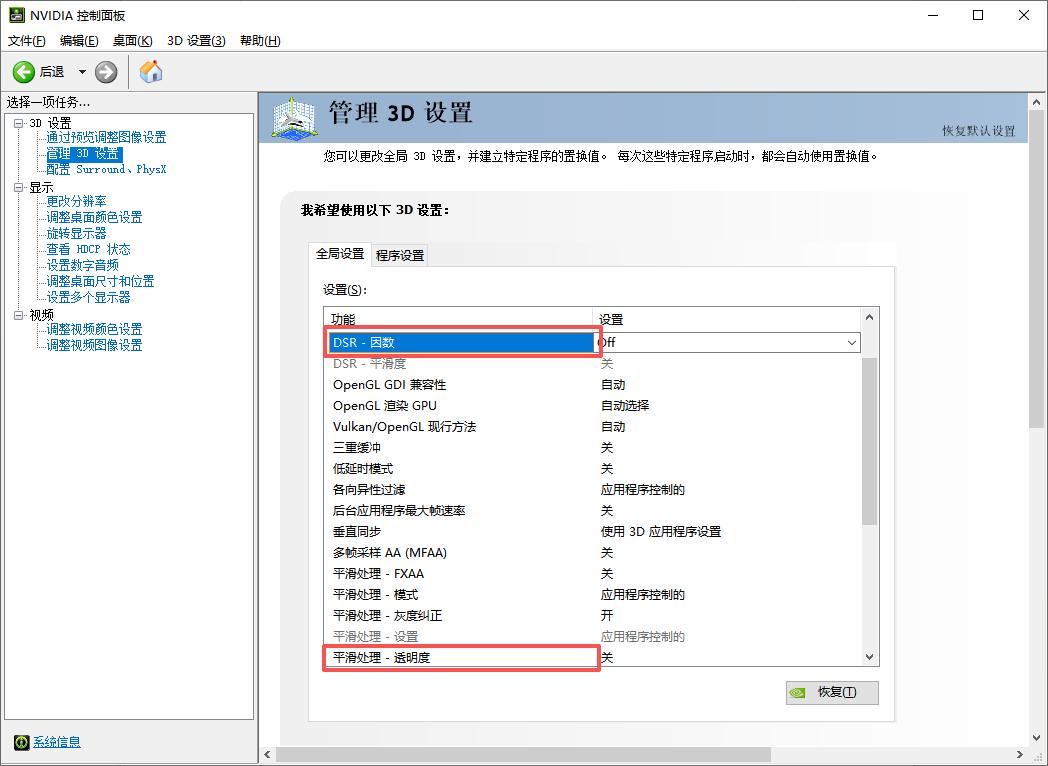1048x766 pixels.
Task: Open the 系统信息 link
Action: point(57,742)
